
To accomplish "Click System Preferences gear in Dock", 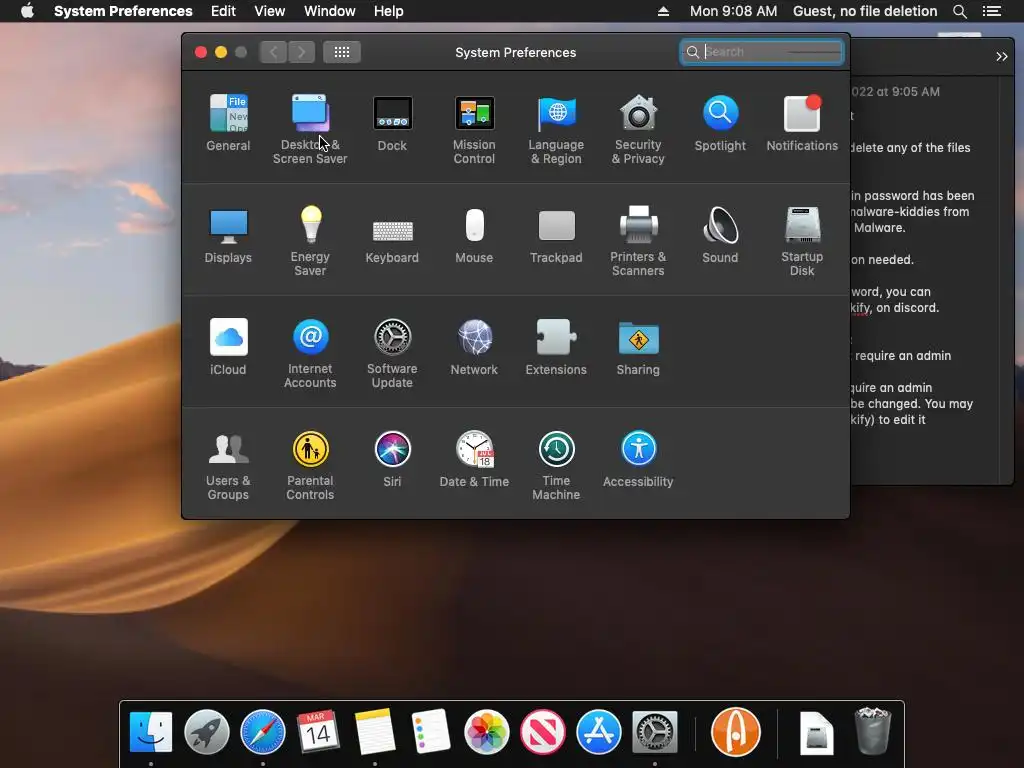I will 654,732.
